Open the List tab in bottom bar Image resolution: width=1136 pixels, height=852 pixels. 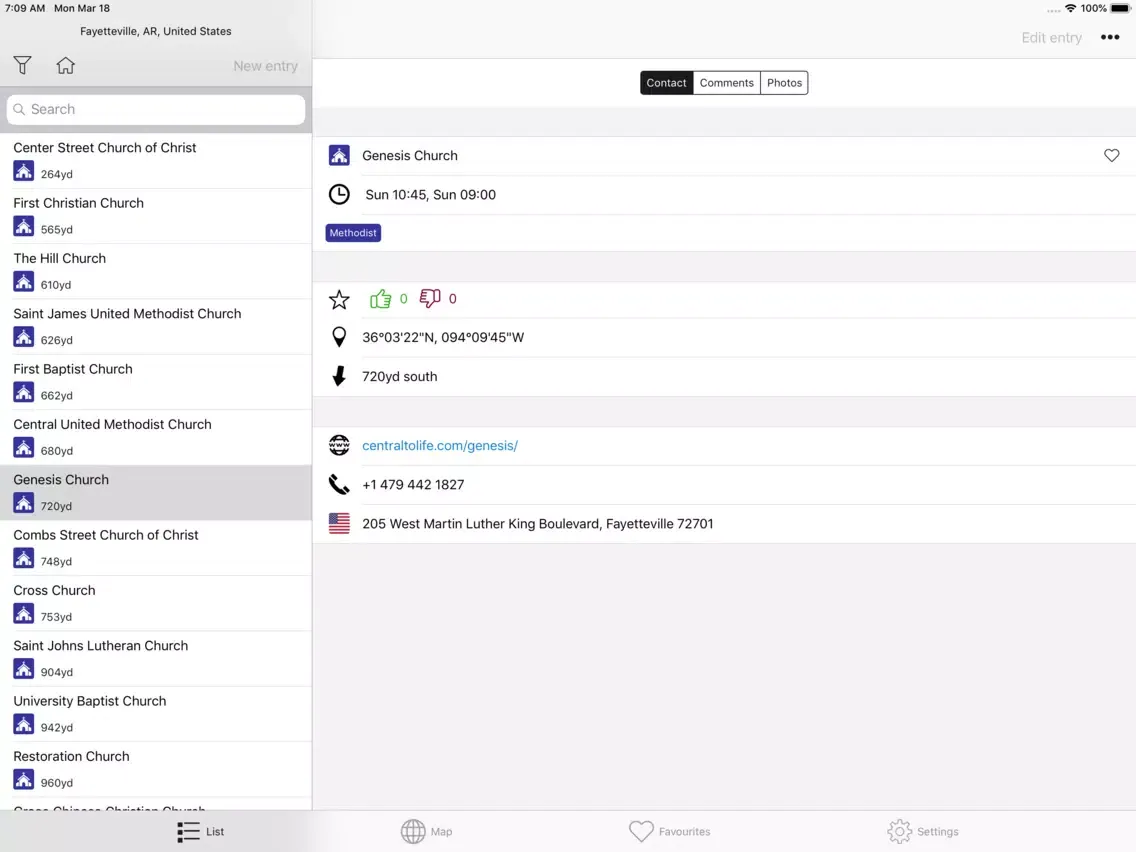[x=201, y=832]
